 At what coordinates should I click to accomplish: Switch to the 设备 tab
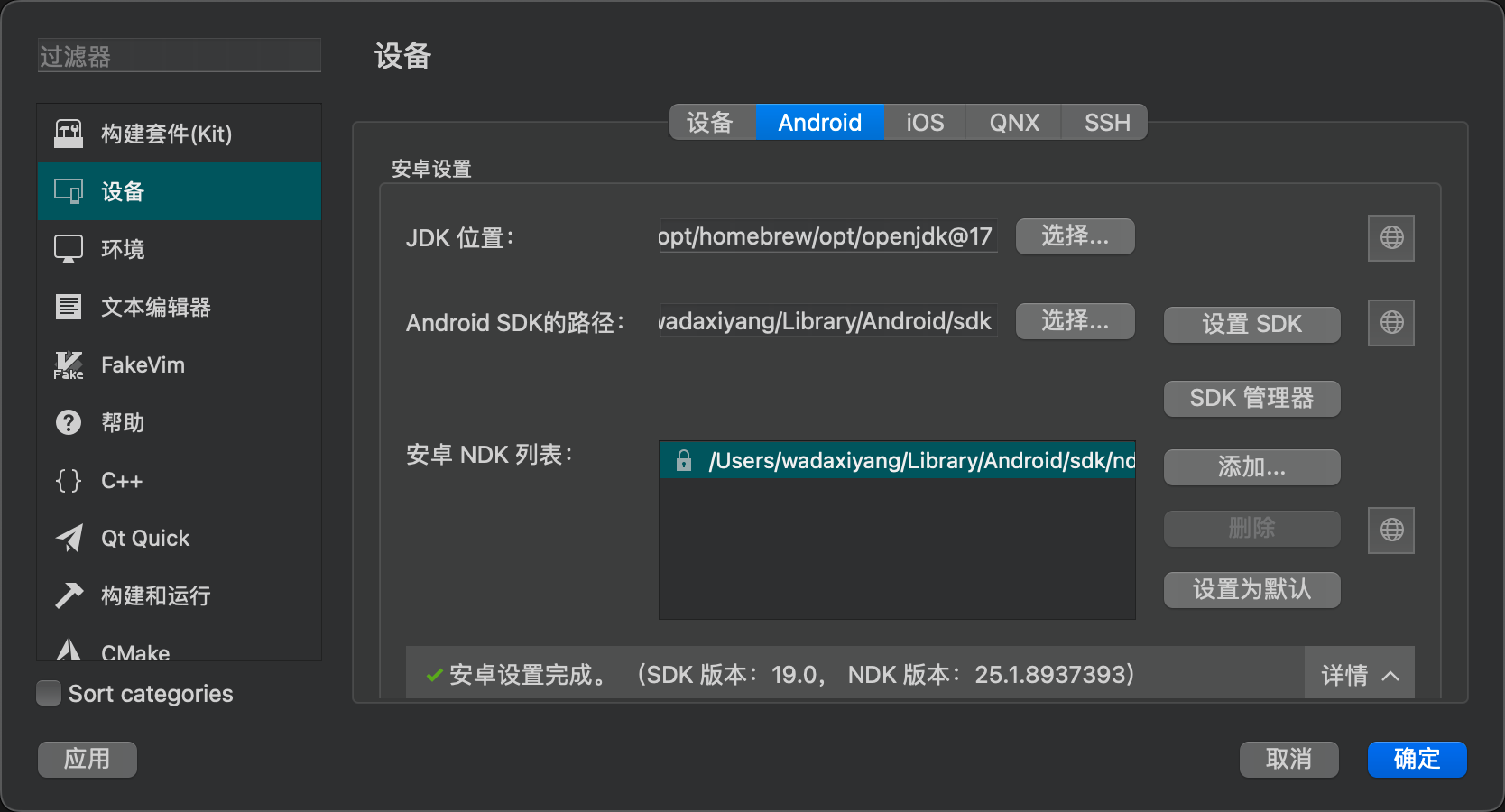pos(712,122)
